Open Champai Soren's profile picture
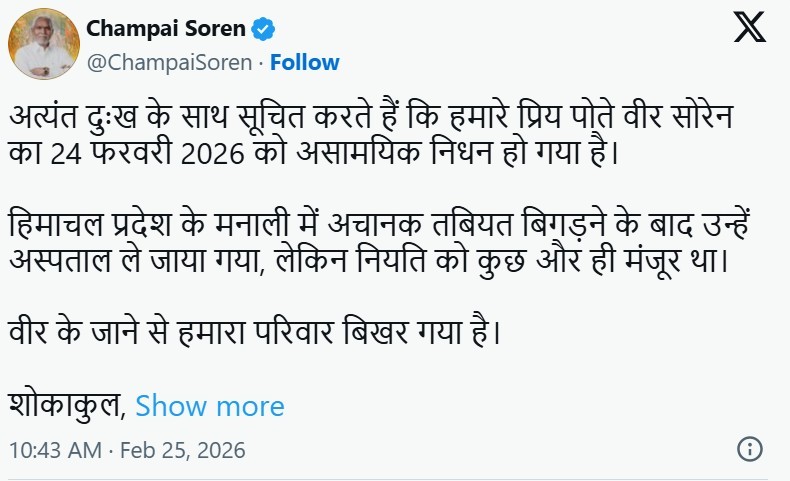 point(43,44)
